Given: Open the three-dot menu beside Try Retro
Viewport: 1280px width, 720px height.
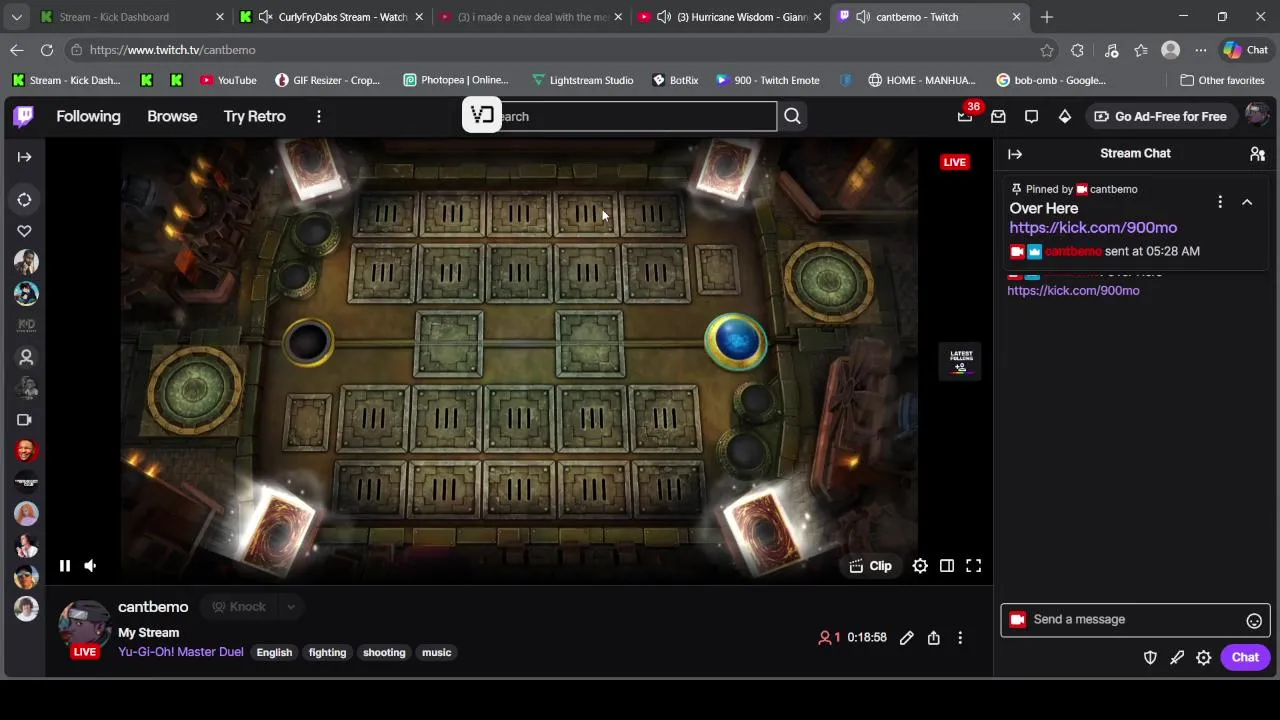Looking at the screenshot, I should [319, 116].
